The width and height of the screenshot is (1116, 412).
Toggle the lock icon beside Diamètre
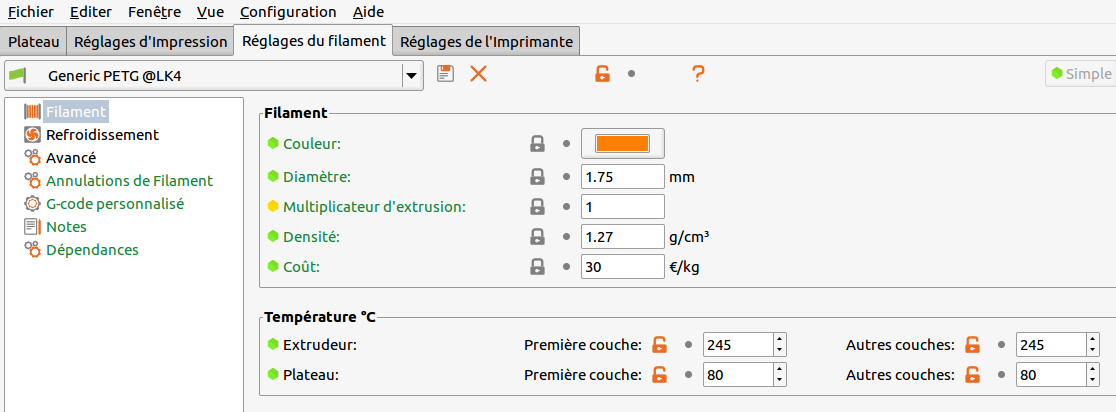(x=537, y=176)
